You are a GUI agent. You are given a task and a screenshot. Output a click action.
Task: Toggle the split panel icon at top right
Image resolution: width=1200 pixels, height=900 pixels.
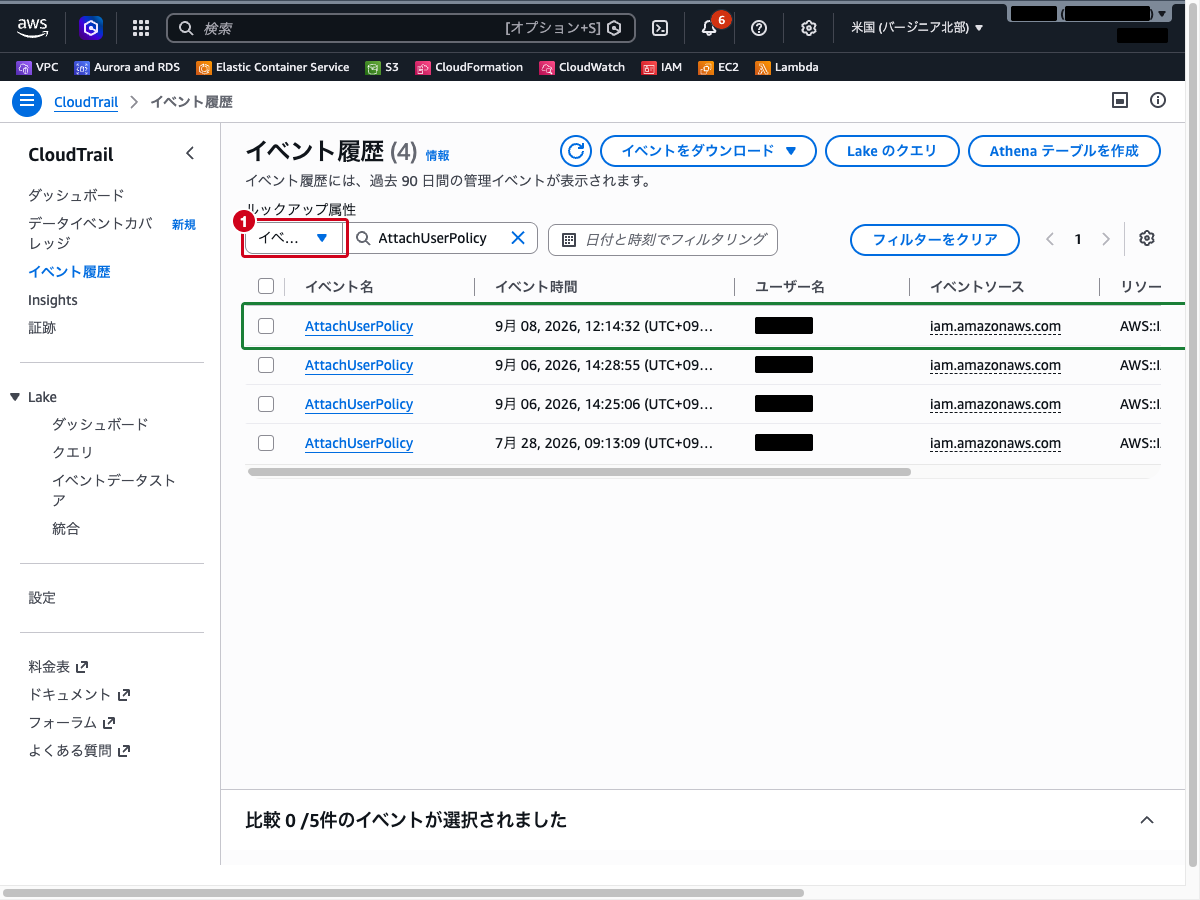click(1120, 100)
